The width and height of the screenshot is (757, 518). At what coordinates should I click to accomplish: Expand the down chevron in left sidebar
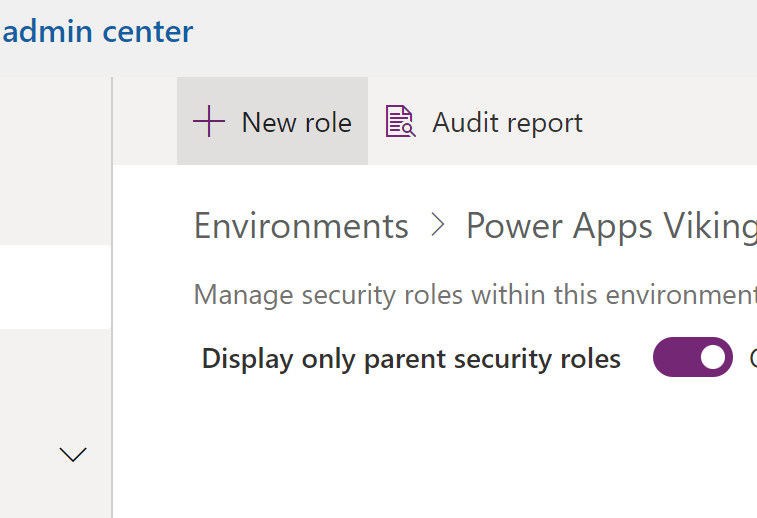(73, 455)
